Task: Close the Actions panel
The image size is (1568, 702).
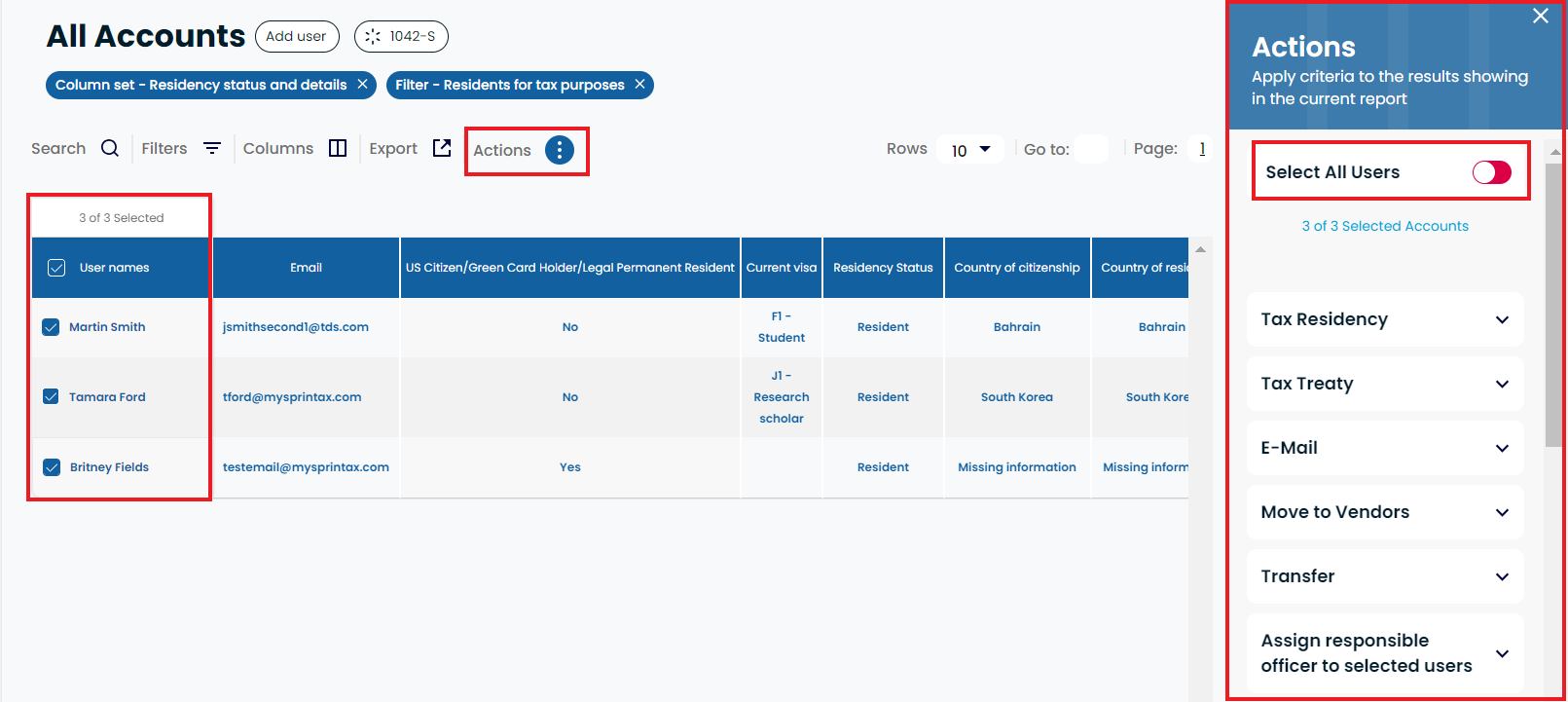Action: 1541,16
